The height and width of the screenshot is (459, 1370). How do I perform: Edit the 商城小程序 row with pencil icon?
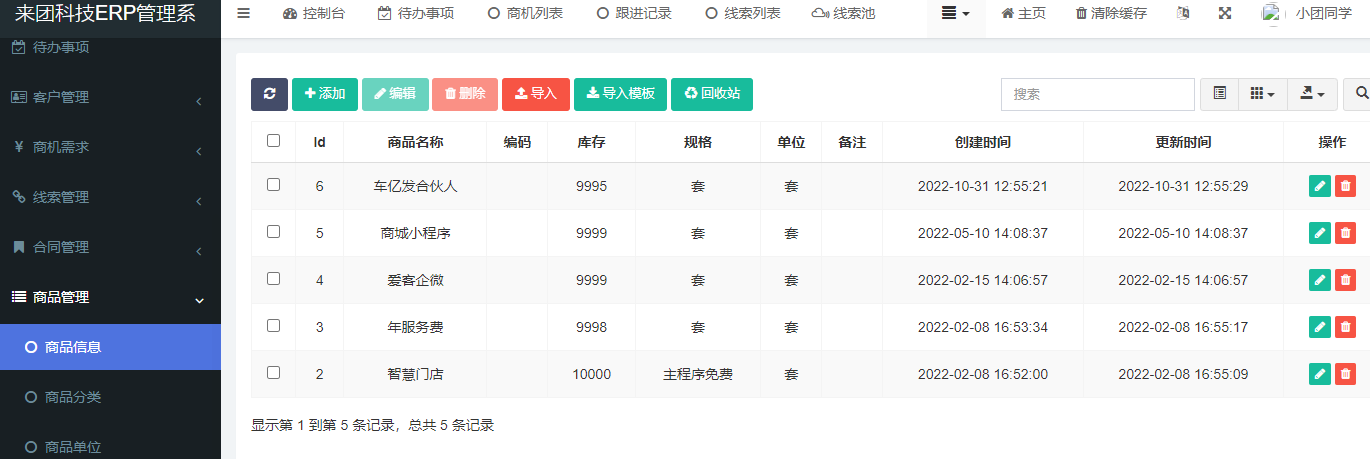click(1320, 233)
